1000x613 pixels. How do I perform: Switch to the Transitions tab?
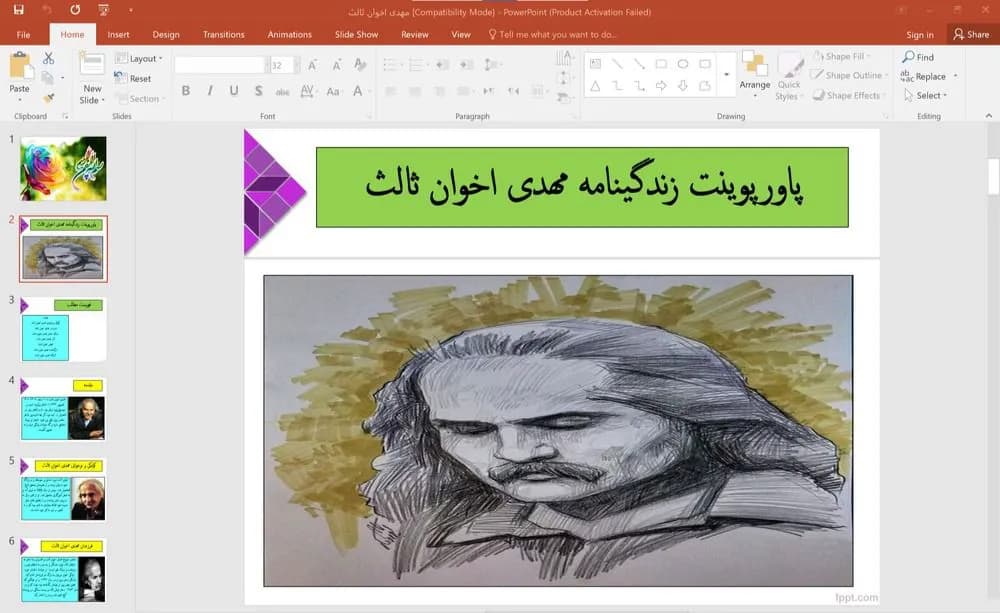[223, 34]
